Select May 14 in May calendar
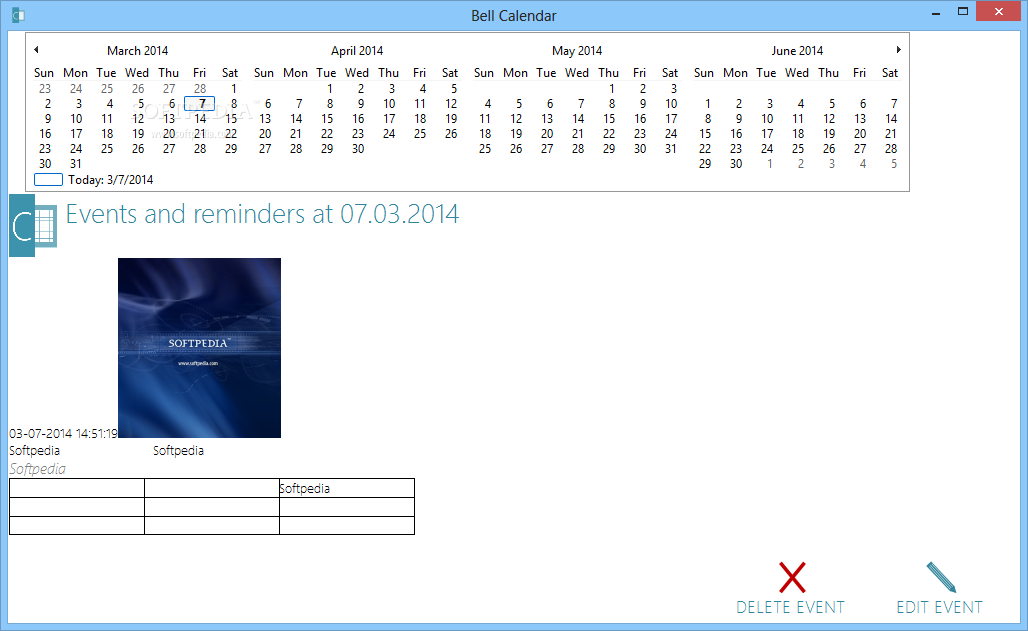The width and height of the screenshot is (1028, 631). coord(578,119)
